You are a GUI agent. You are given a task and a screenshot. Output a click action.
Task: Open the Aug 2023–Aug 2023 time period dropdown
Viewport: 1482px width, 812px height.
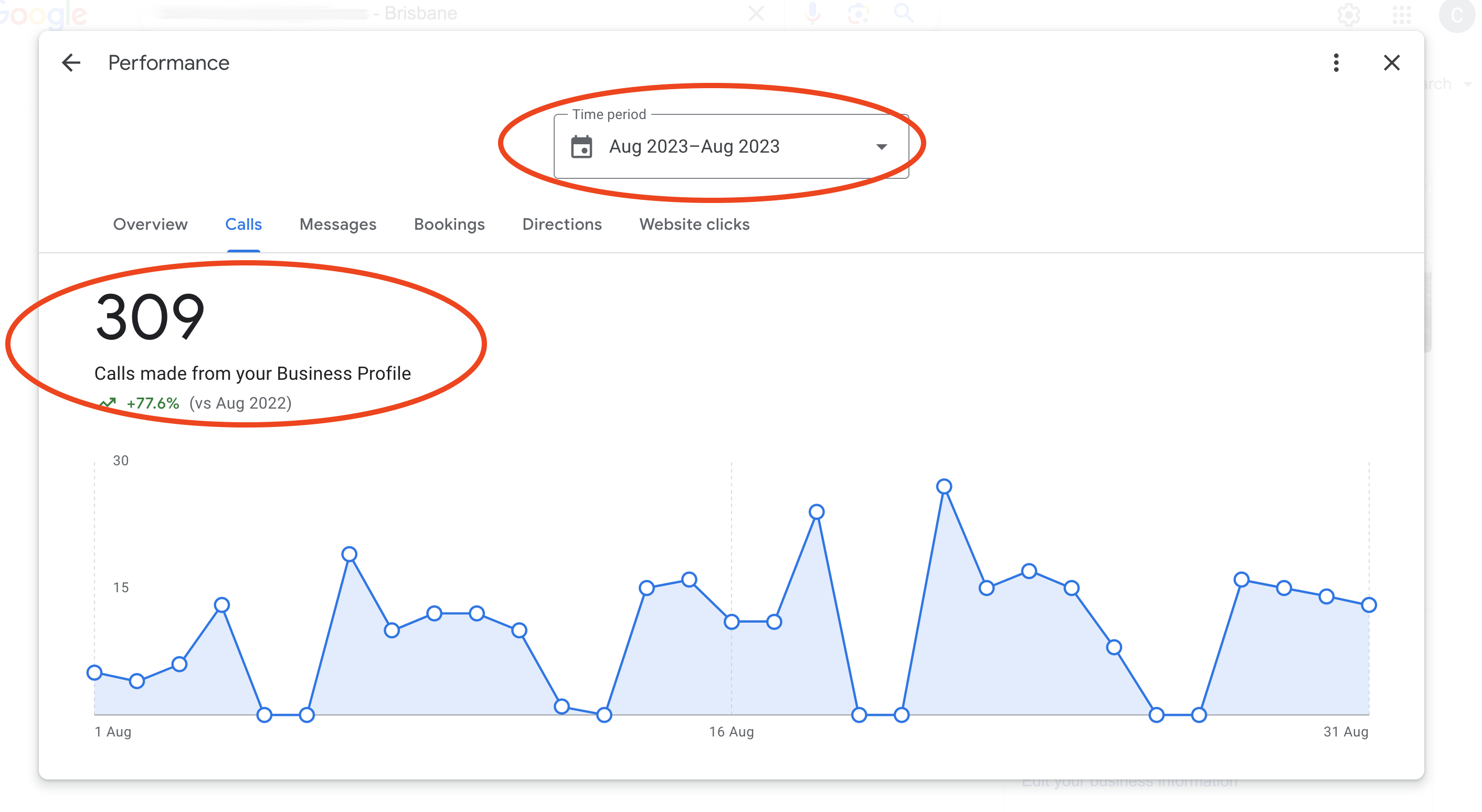pyautogui.click(x=695, y=147)
